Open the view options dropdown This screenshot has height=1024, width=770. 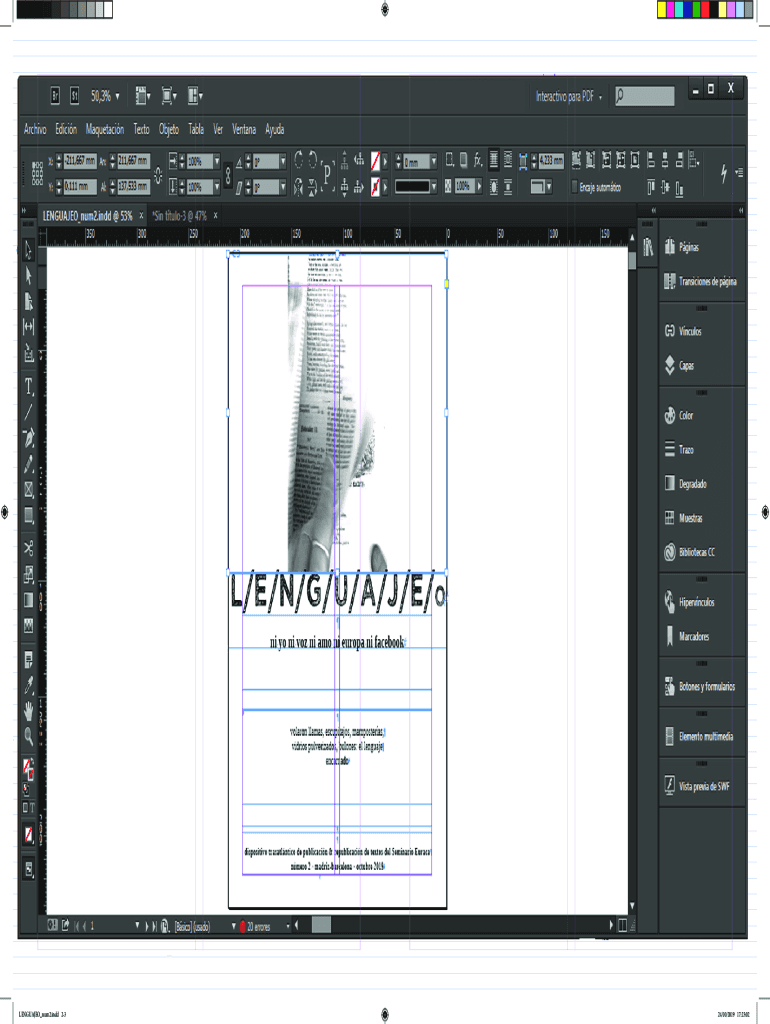coord(143,96)
